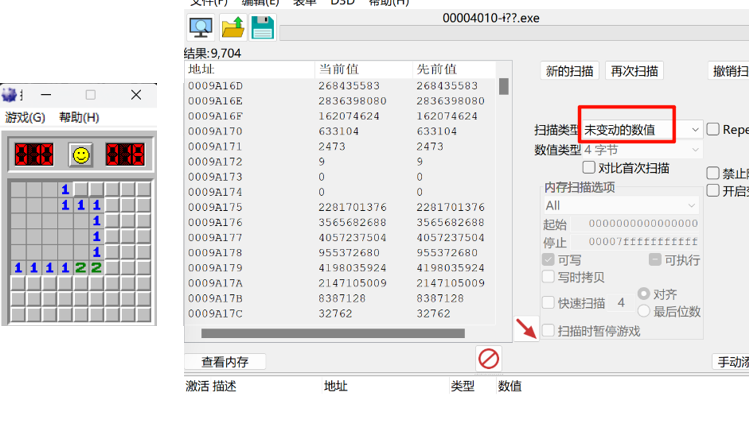This screenshot has height=431, width=749.
Task: Enable 扫描时暂停游戏 checkbox
Action: [x=548, y=330]
